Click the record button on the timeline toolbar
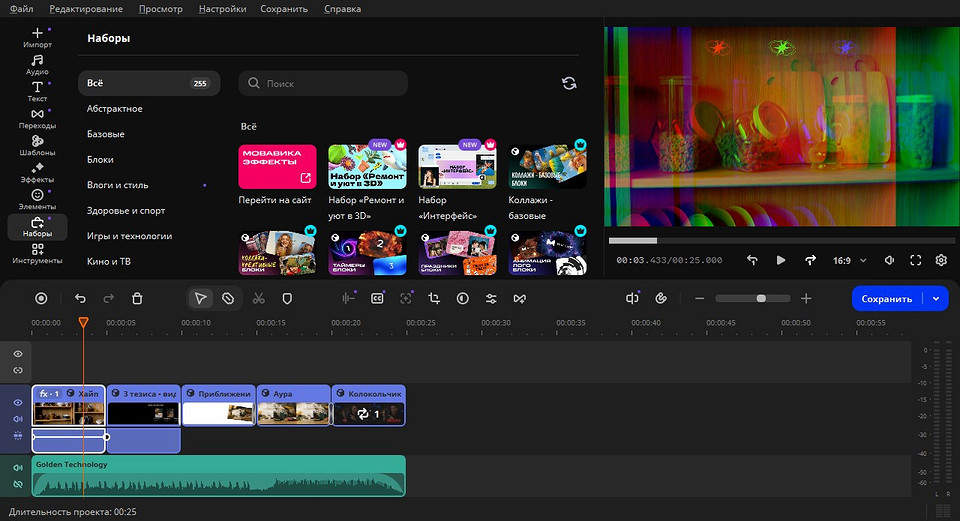Image resolution: width=960 pixels, height=521 pixels. tap(41, 298)
